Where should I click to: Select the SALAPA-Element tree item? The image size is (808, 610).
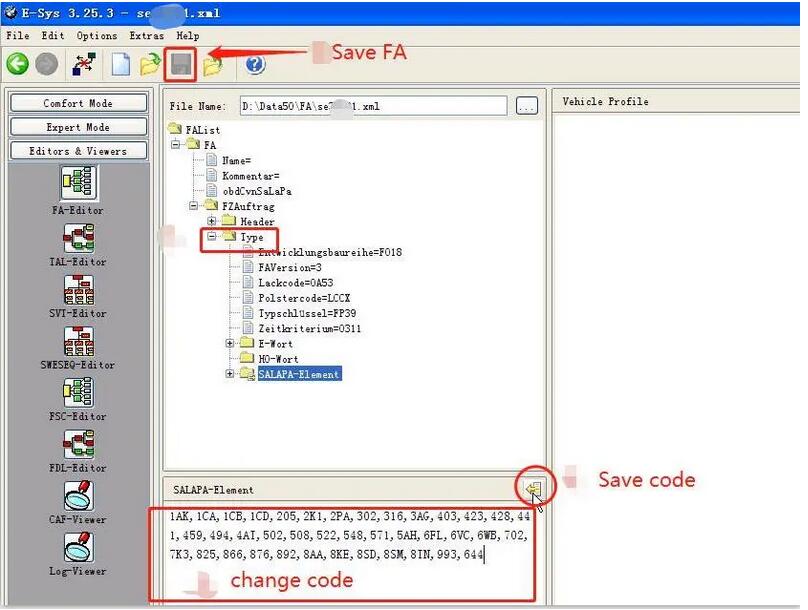coord(298,374)
